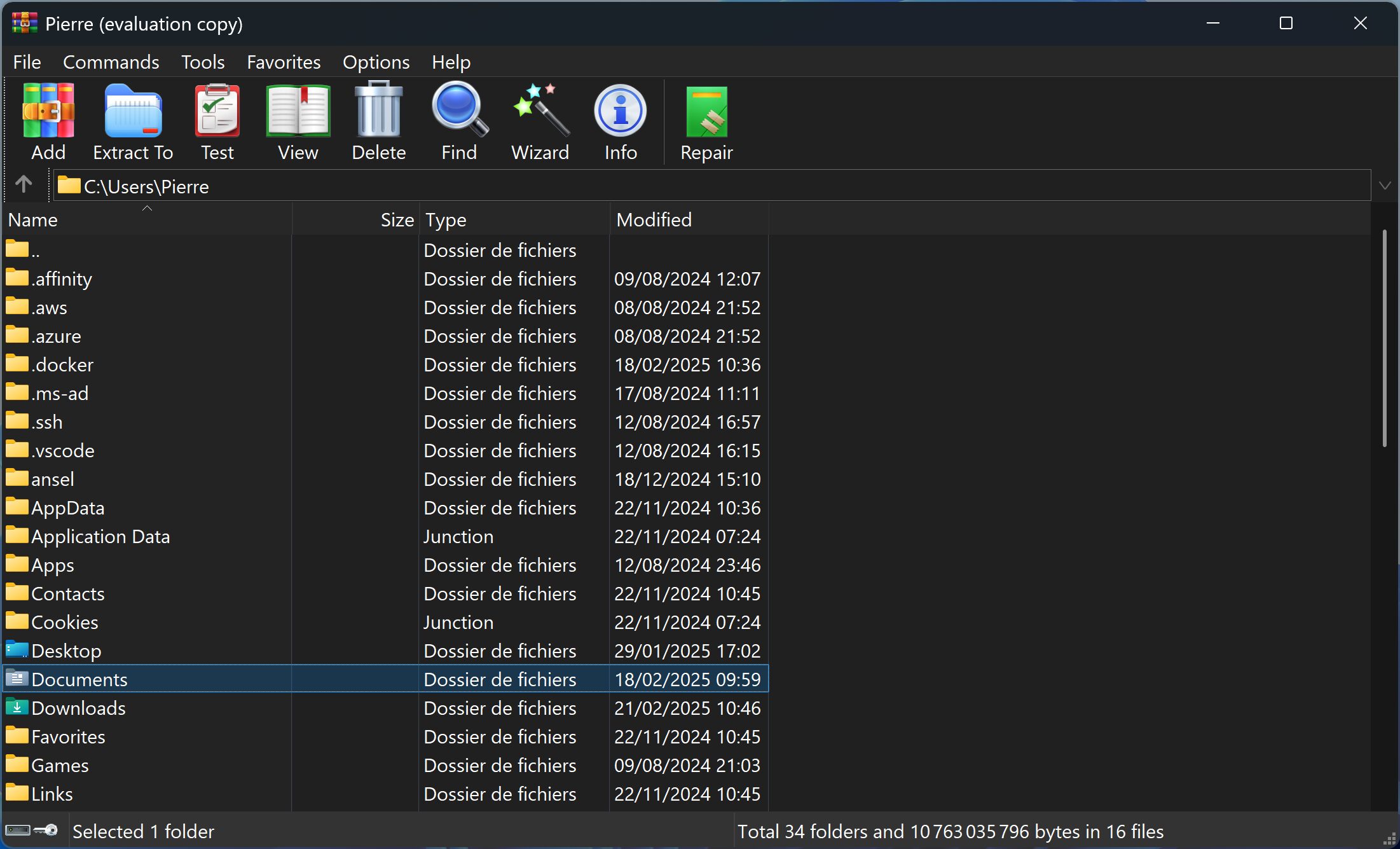The width and height of the screenshot is (1400, 849).
Task: Select the .vscode folder name
Action: tap(63, 450)
